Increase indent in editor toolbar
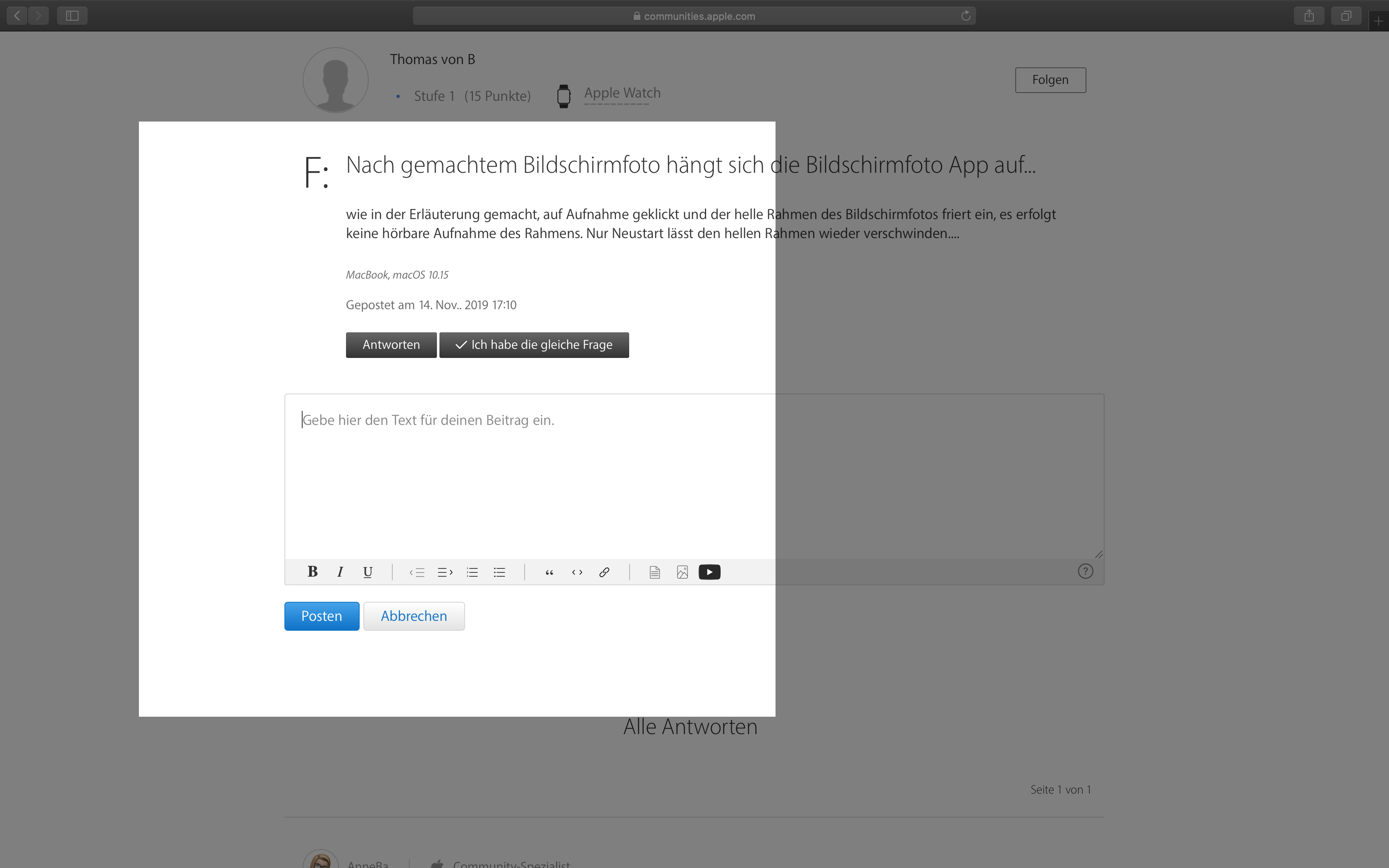This screenshot has height=868, width=1389. click(445, 572)
